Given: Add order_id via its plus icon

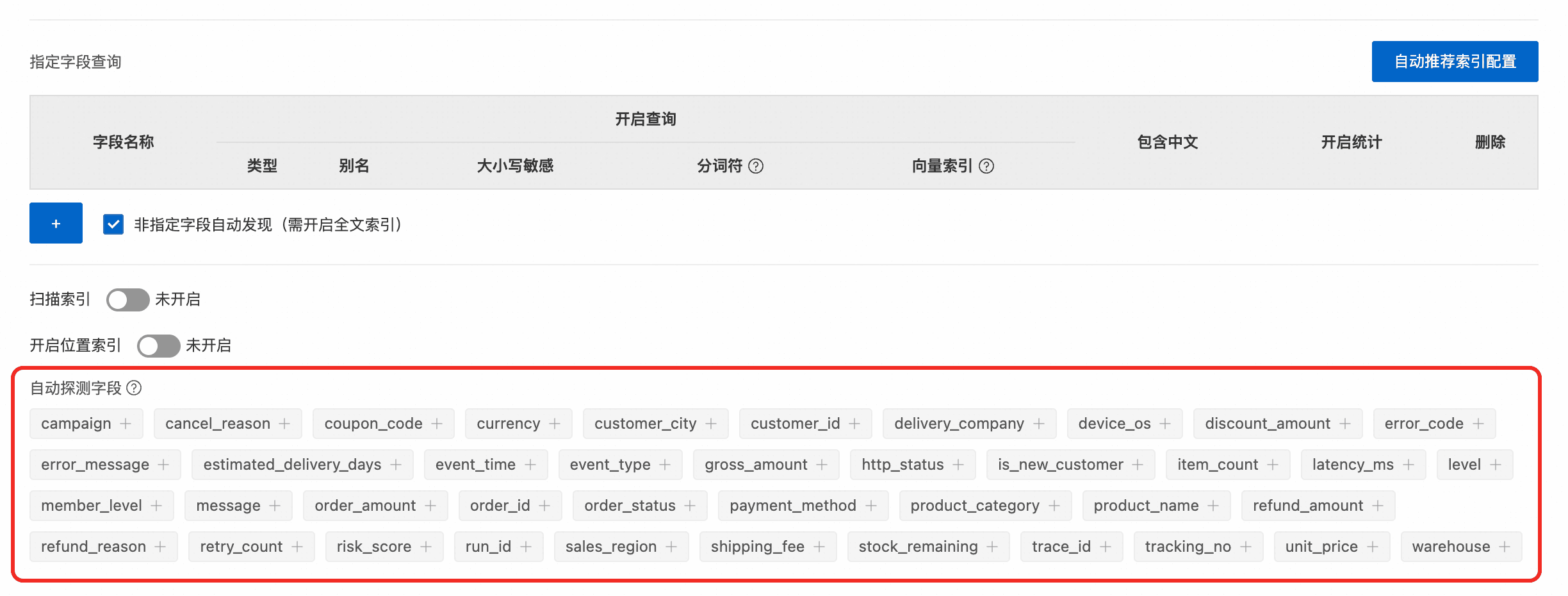Looking at the screenshot, I should [x=544, y=506].
